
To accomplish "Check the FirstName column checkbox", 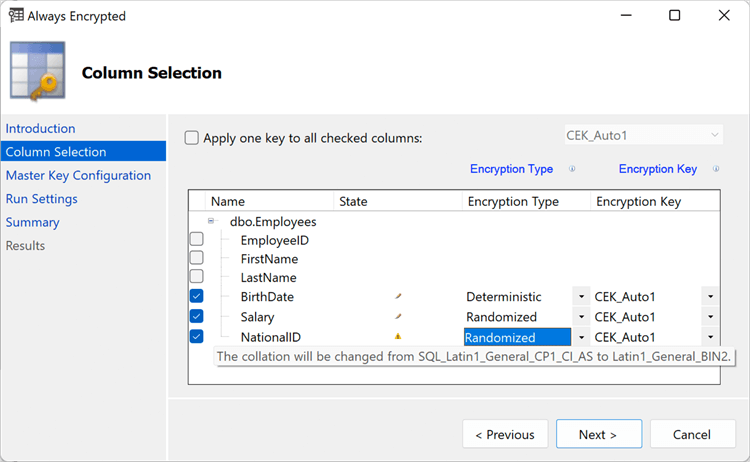I will tap(197, 258).
